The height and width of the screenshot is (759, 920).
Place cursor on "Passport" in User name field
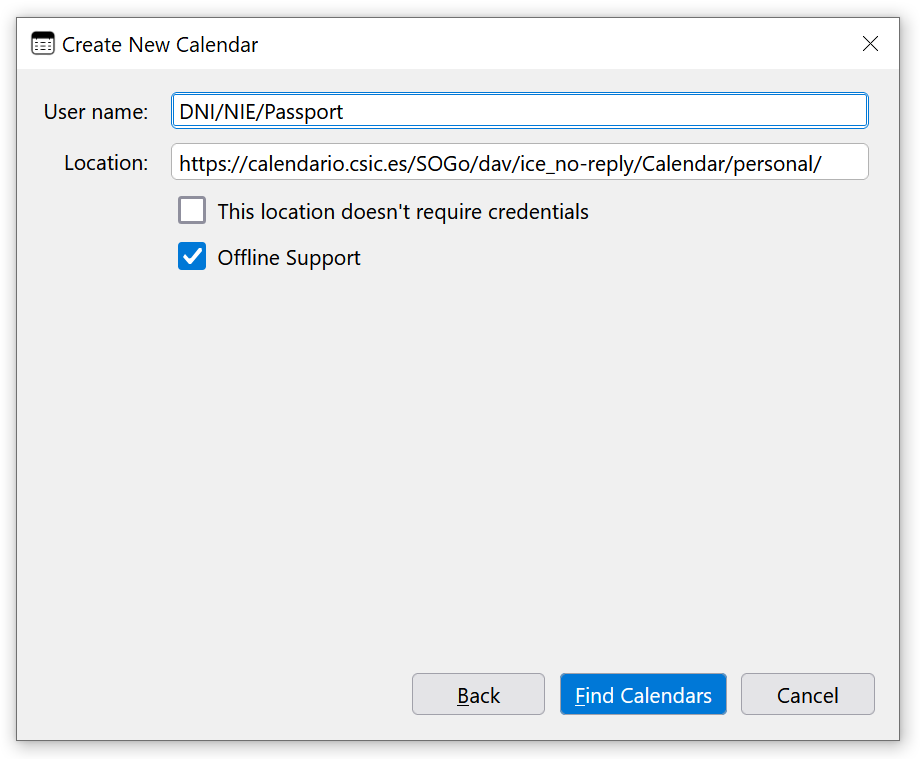point(304,112)
